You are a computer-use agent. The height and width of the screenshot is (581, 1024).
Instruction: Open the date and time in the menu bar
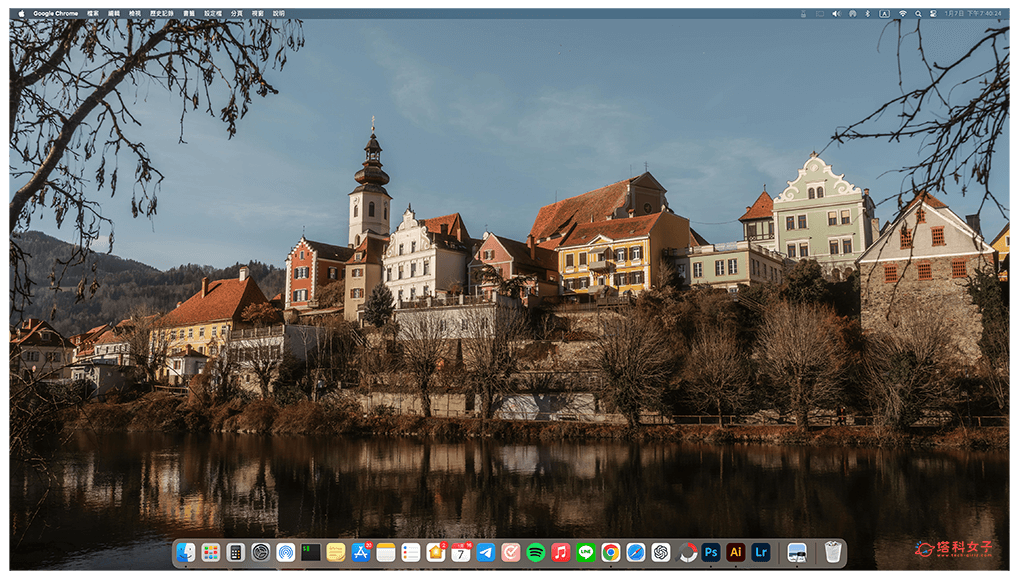click(972, 14)
